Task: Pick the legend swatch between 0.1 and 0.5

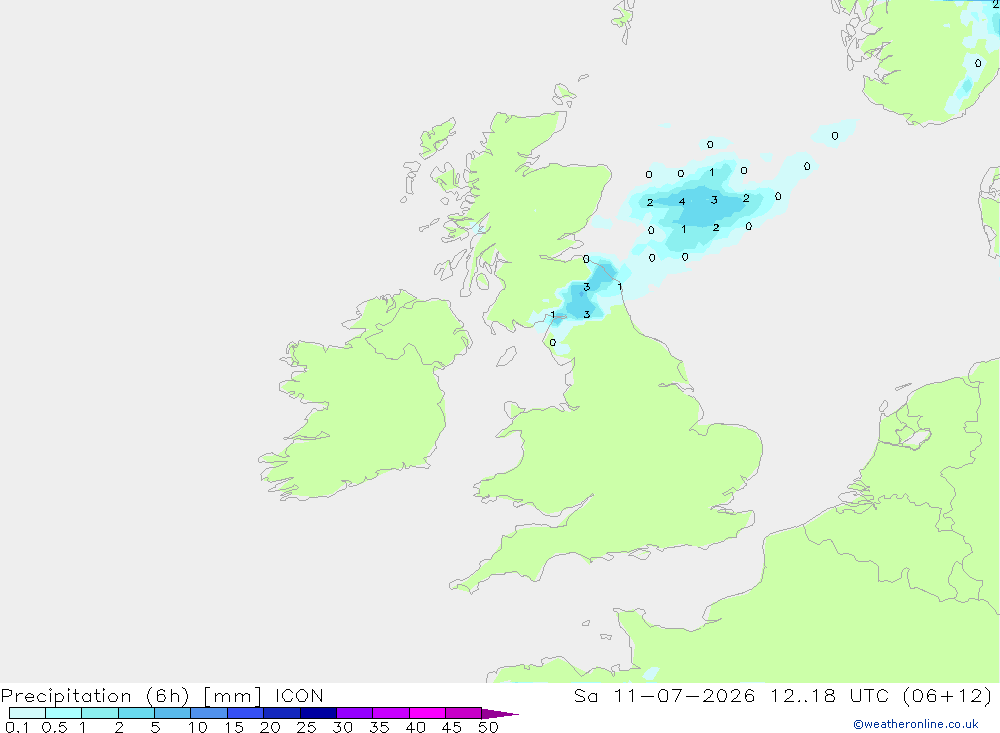Action: (27, 713)
